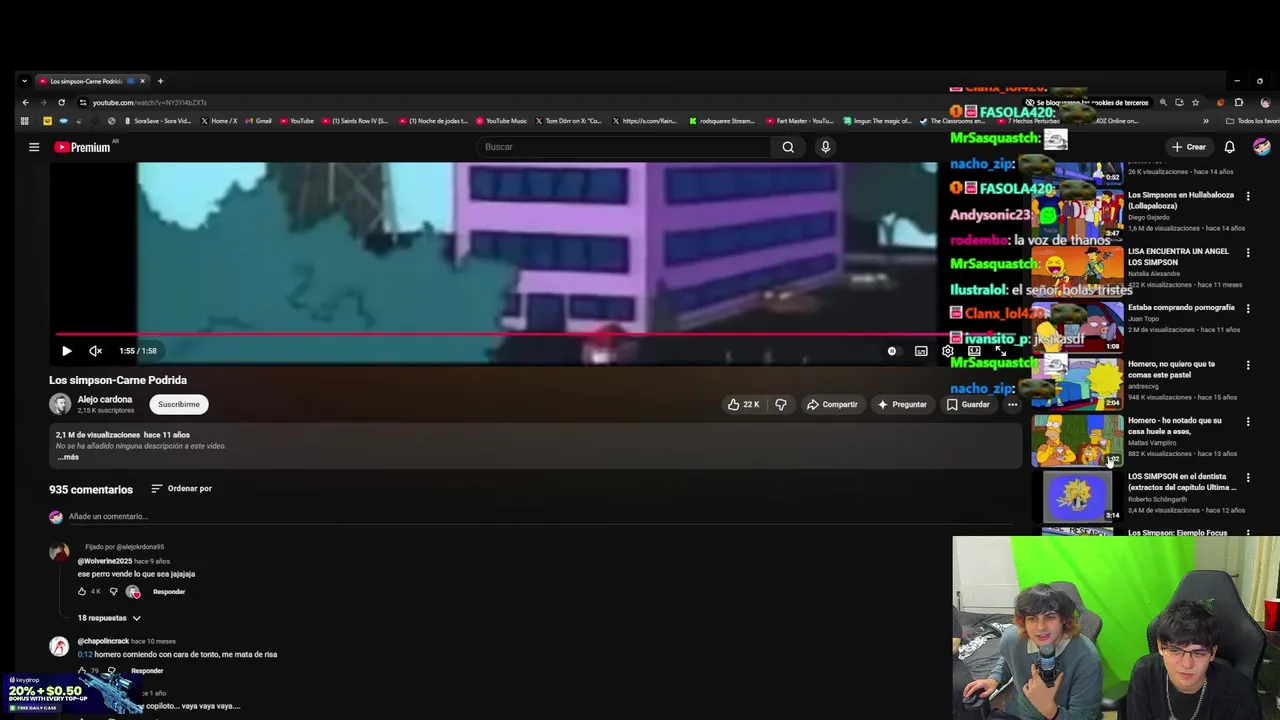The image size is (1280, 720).
Task: Expand the 18 respuestas replies
Action: pos(109,618)
